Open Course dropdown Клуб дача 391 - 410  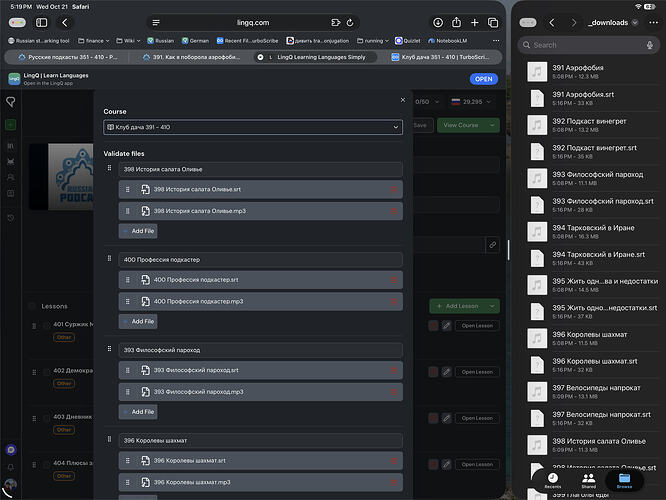coord(253,127)
